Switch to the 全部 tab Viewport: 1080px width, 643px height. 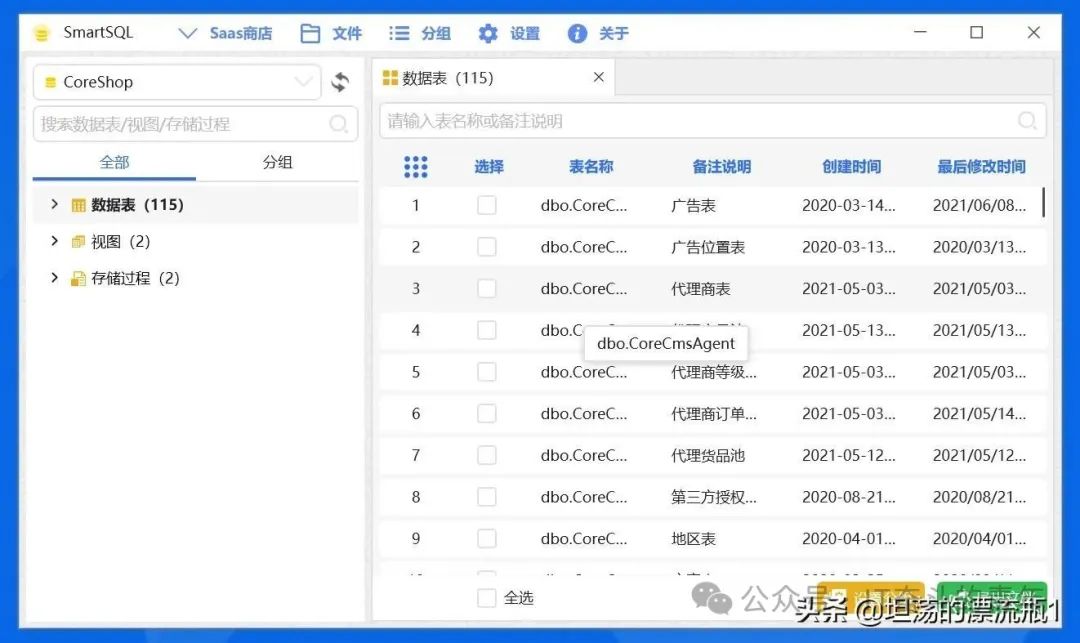114,162
